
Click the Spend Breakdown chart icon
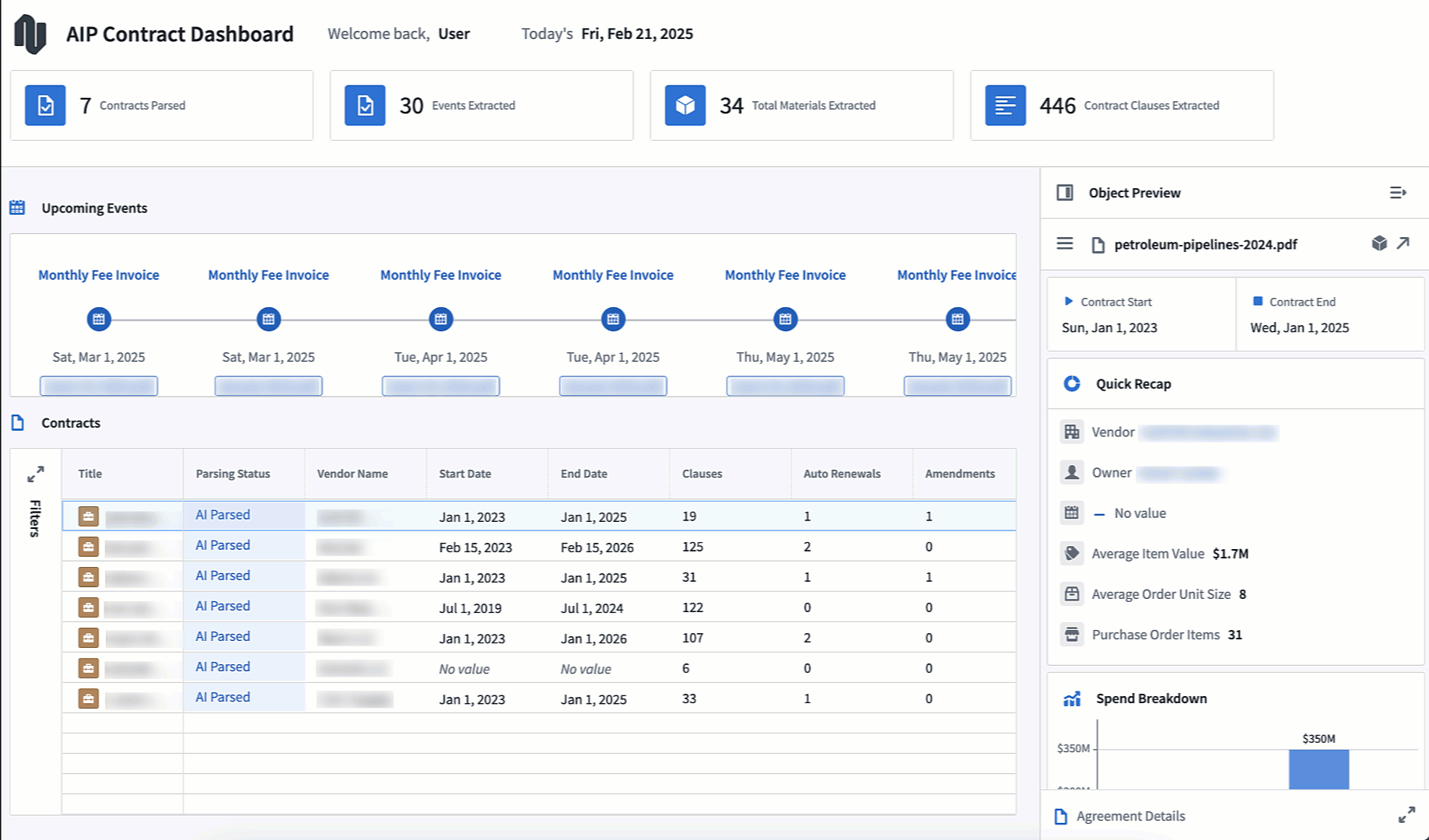pos(1072,698)
